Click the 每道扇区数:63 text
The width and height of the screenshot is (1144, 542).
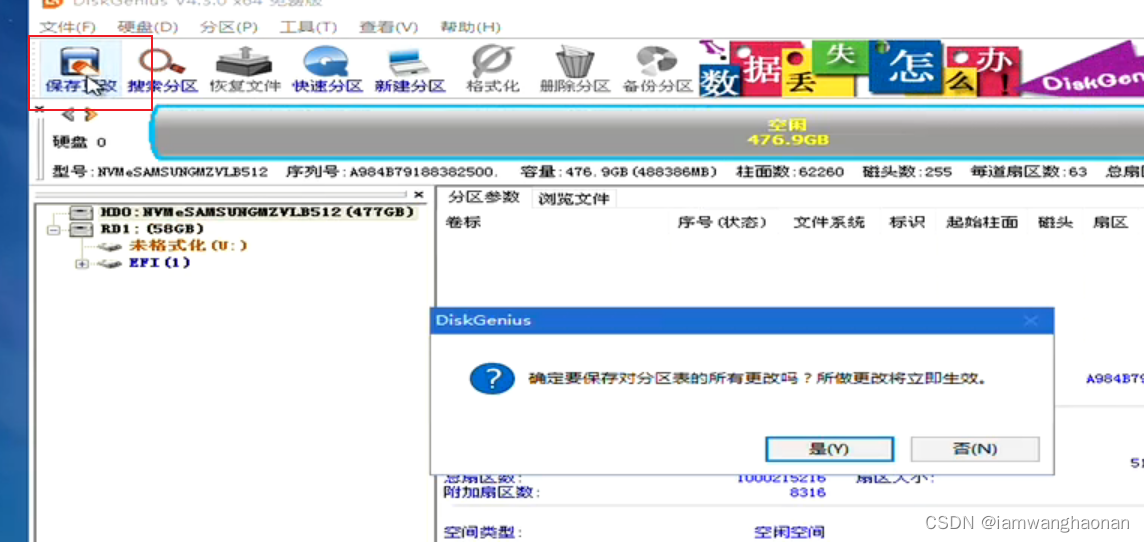pyautogui.click(x=1029, y=172)
